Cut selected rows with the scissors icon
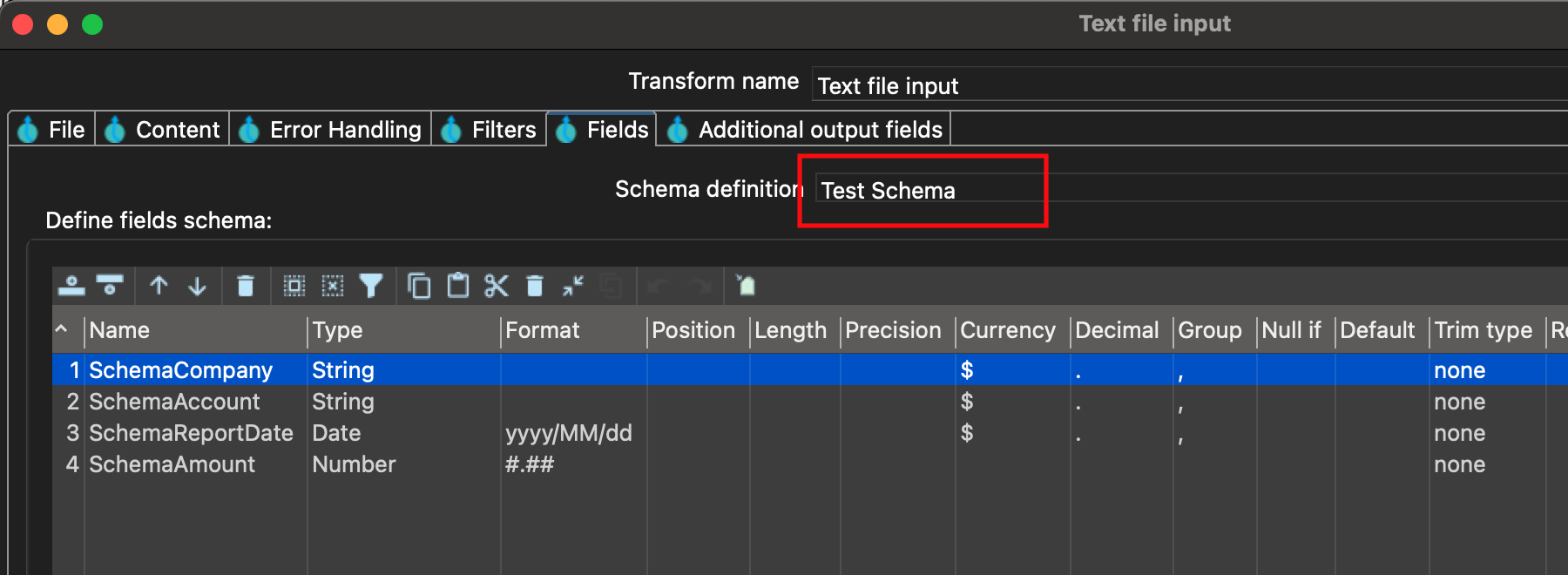 (x=497, y=286)
